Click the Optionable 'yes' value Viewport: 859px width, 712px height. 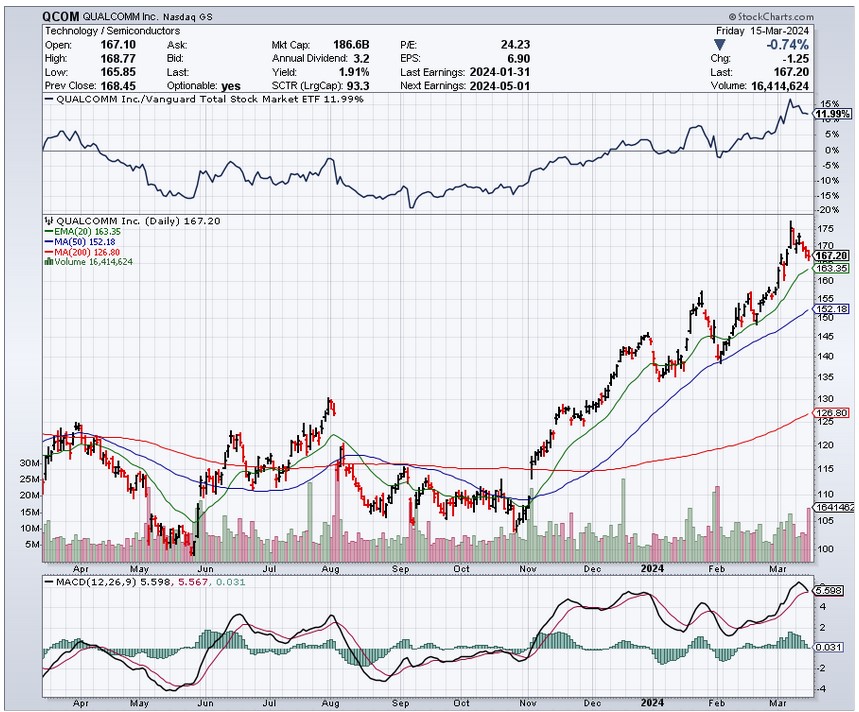231,86
